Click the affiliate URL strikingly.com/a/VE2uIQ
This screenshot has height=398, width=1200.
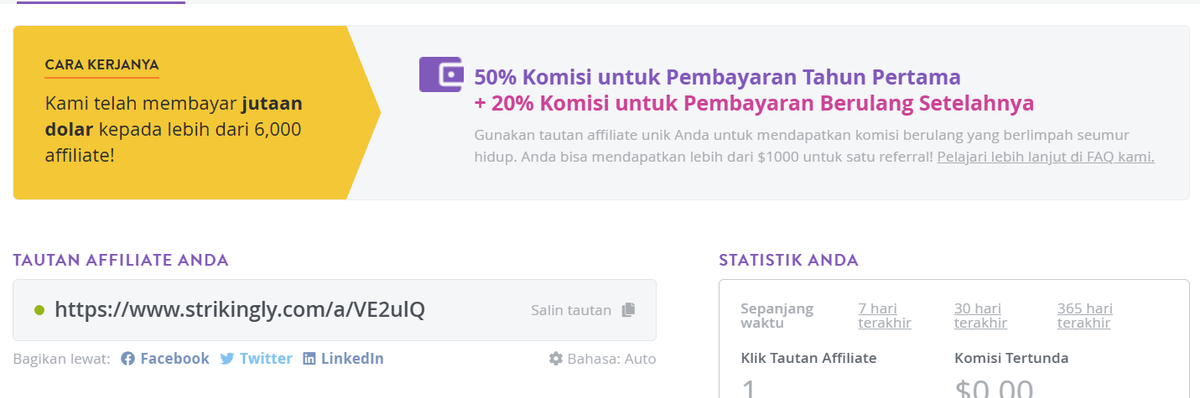tap(239, 310)
